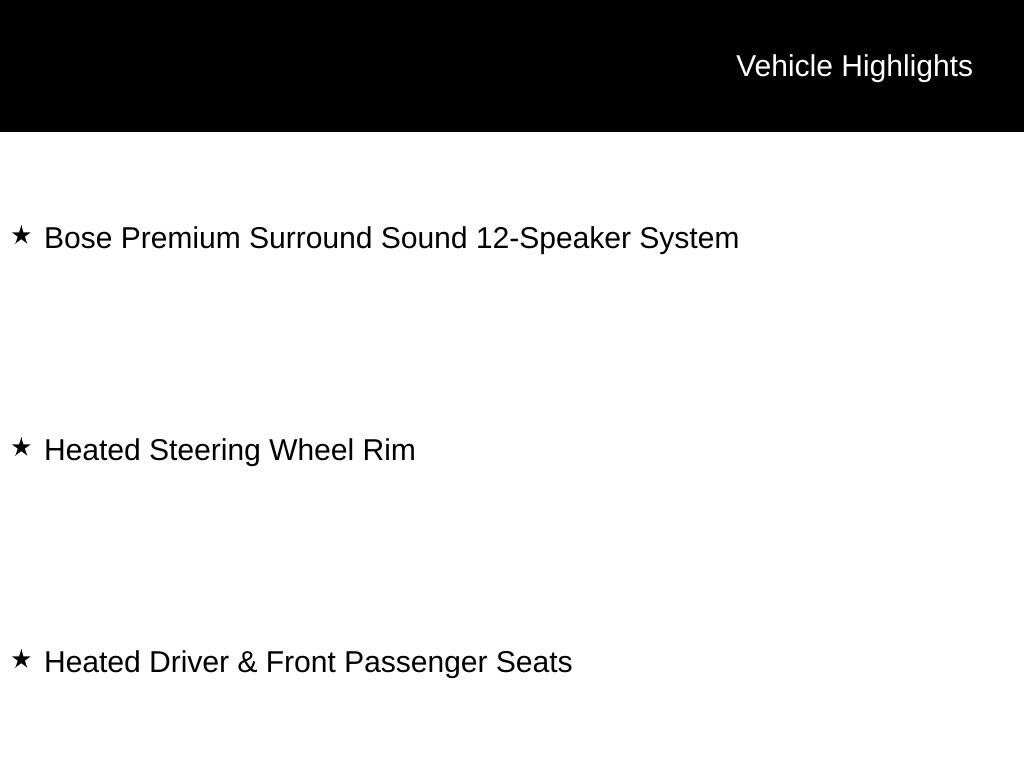Click "Surround" in the first feature line

[x=310, y=238]
